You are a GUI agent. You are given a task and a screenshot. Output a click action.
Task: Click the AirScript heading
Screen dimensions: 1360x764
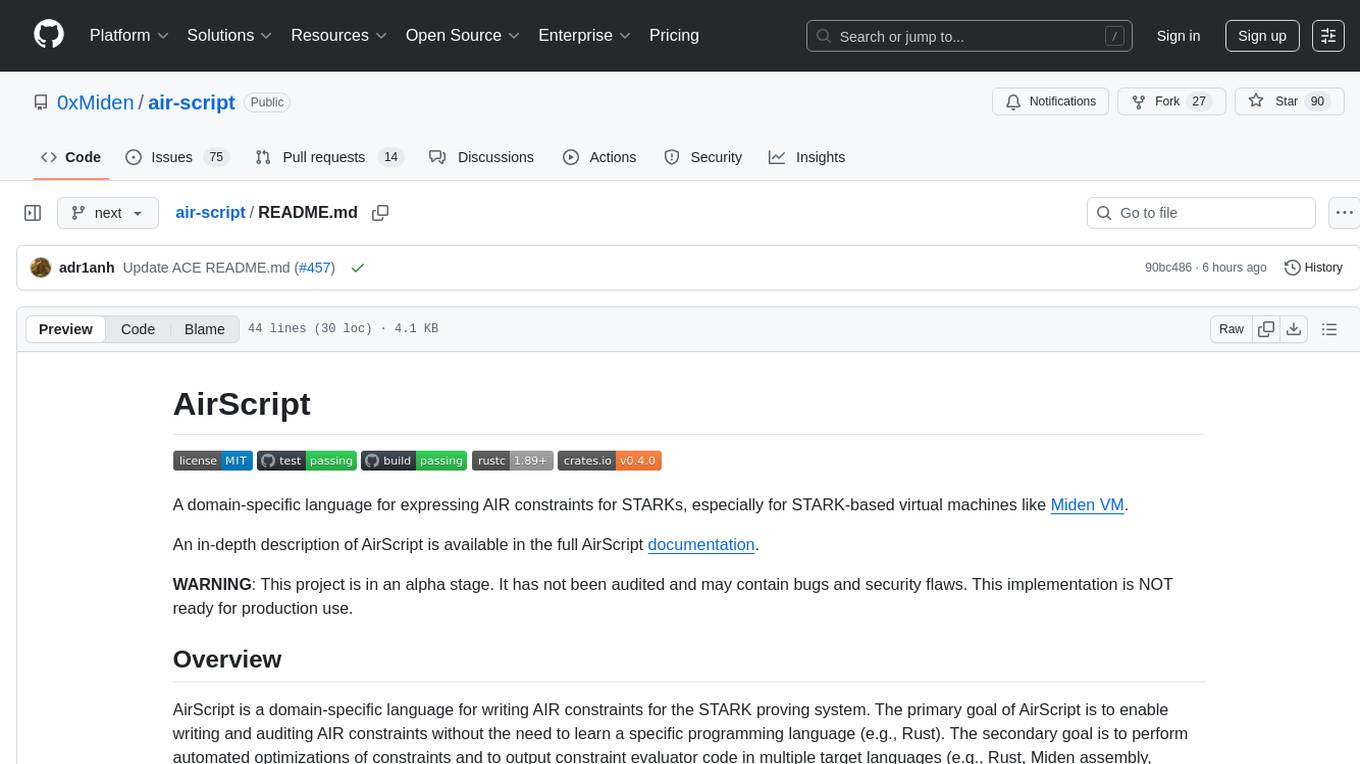tap(241, 404)
